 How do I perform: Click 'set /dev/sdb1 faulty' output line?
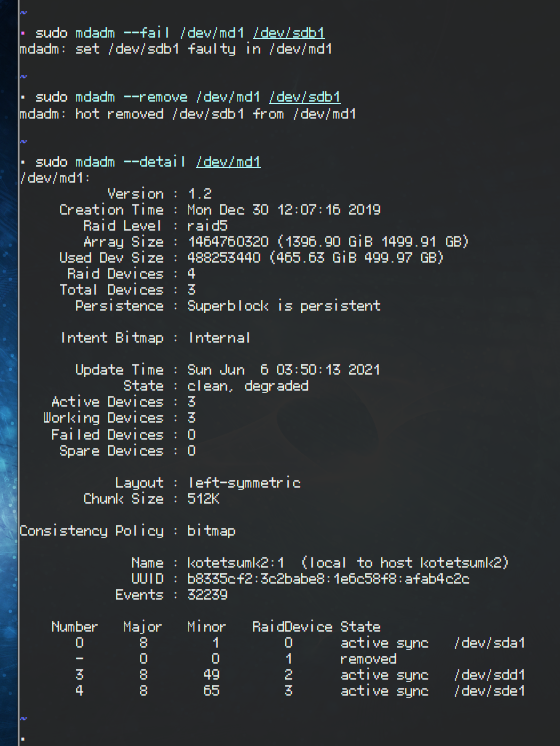(176, 49)
